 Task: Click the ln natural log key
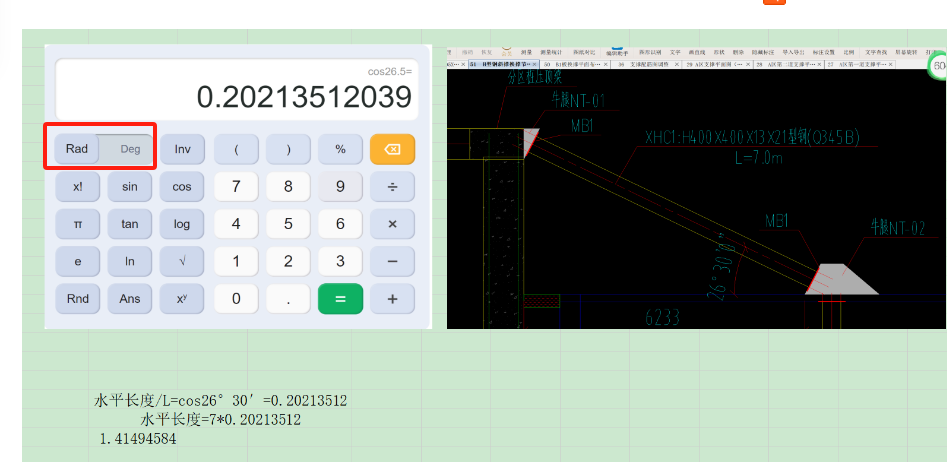click(x=130, y=261)
